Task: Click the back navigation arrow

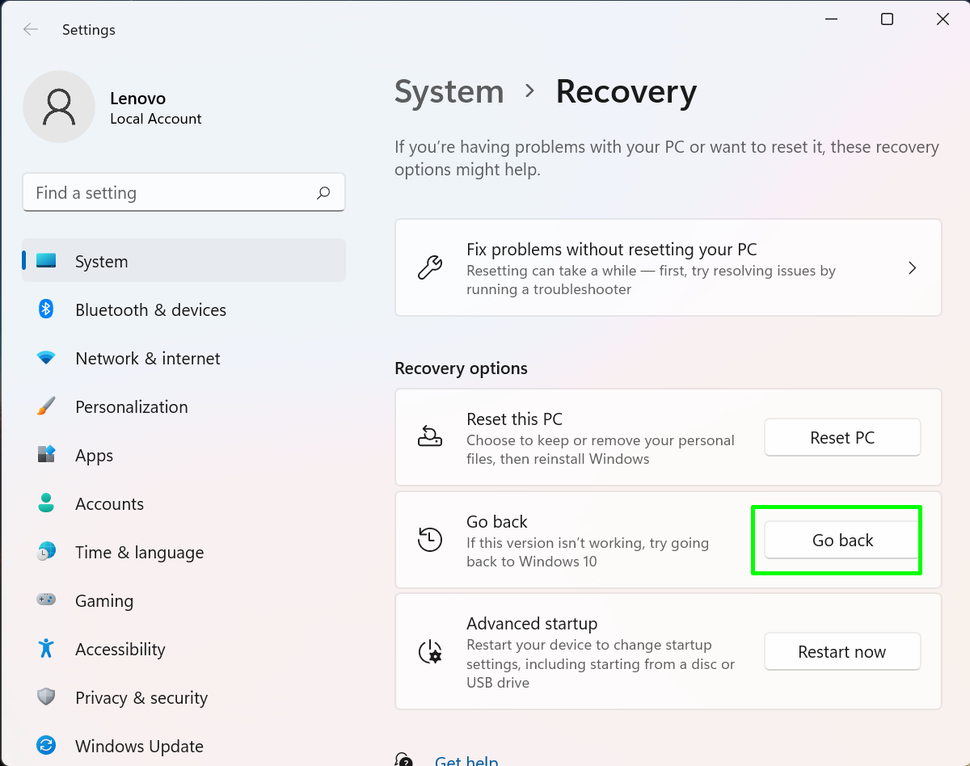Action: click(x=31, y=29)
